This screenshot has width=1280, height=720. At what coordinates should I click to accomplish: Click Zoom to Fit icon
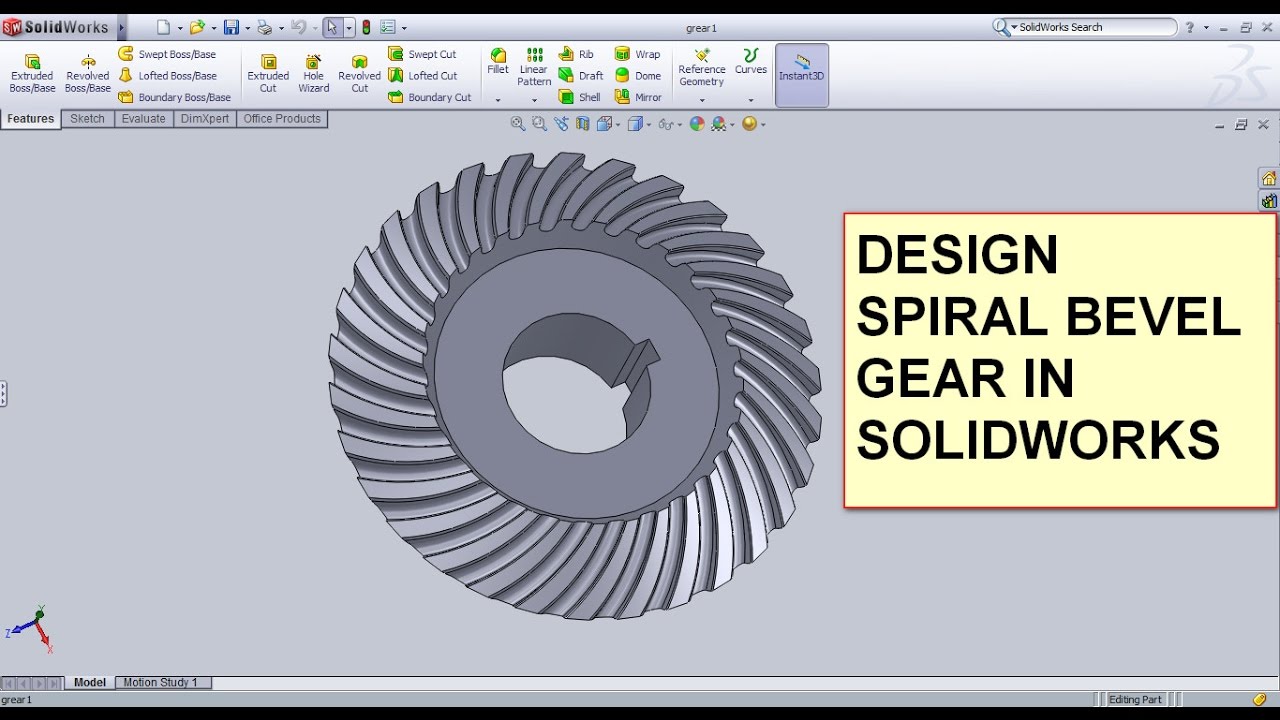(x=518, y=124)
